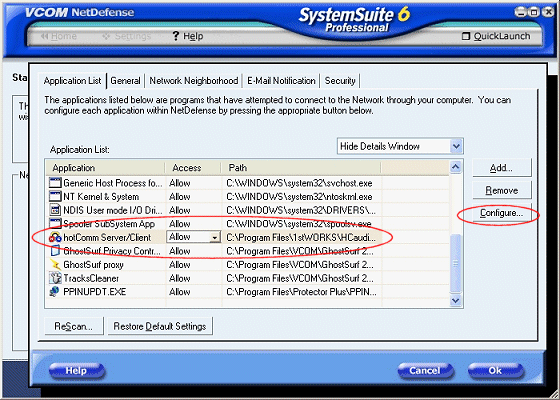Image resolution: width=560 pixels, height=400 pixels.
Task: Open the Network Neighborhood tab
Action: (x=194, y=81)
